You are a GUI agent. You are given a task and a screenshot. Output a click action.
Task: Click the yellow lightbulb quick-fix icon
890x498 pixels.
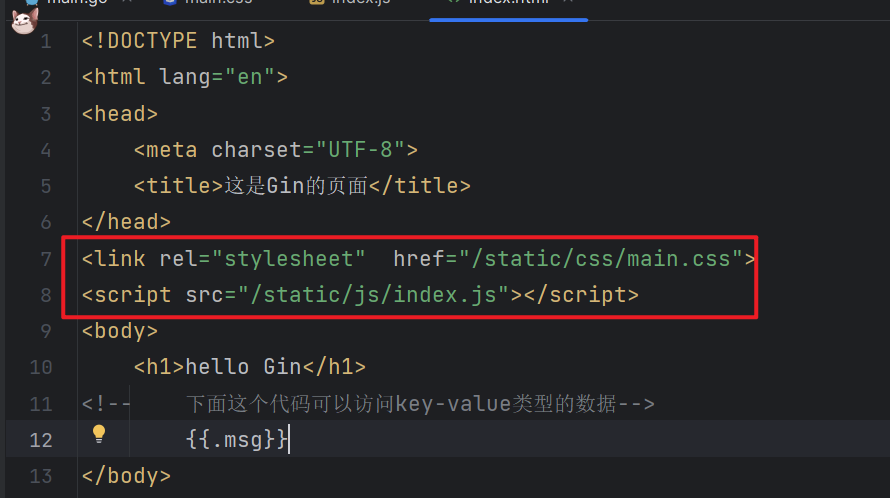(99, 434)
